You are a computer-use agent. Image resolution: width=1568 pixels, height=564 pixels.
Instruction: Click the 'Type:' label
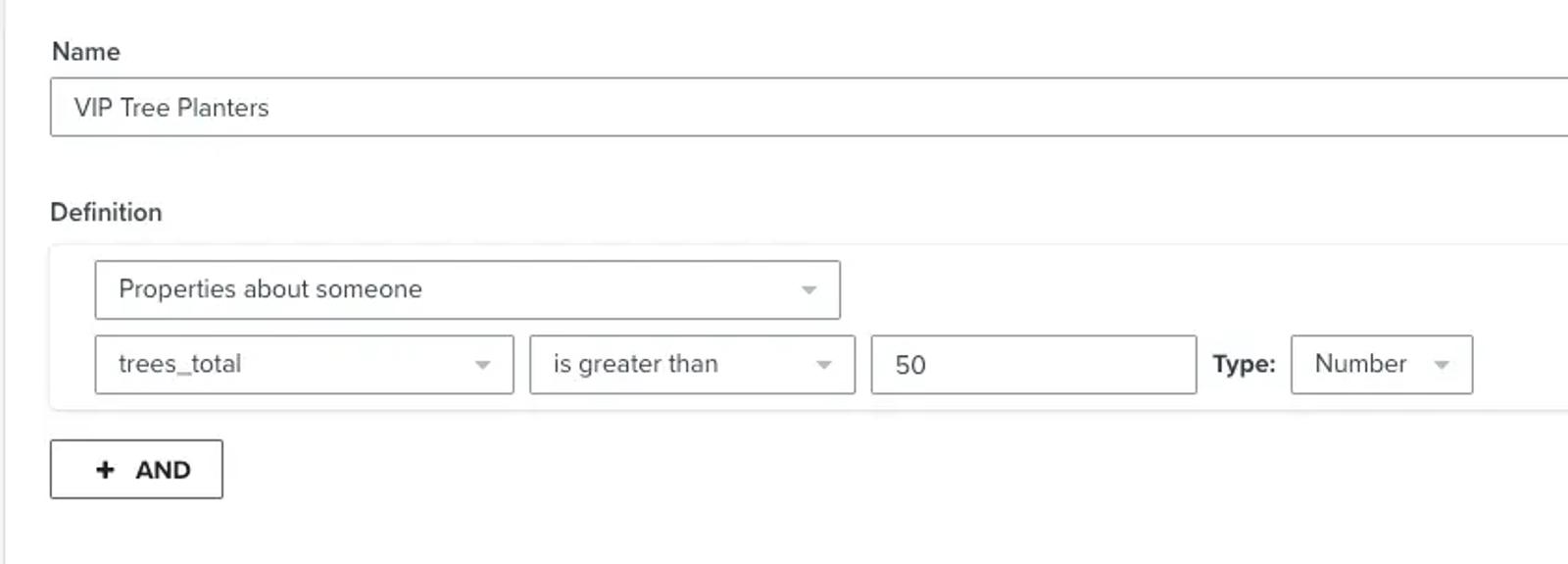coord(1244,364)
